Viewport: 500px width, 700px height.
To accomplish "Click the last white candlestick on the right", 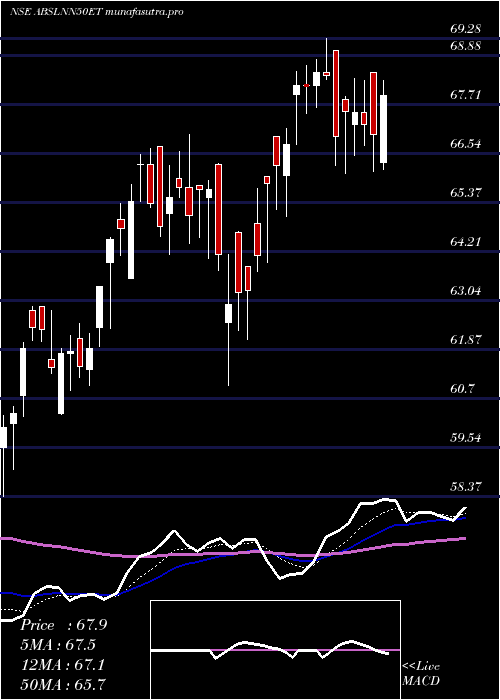I will (x=383, y=129).
